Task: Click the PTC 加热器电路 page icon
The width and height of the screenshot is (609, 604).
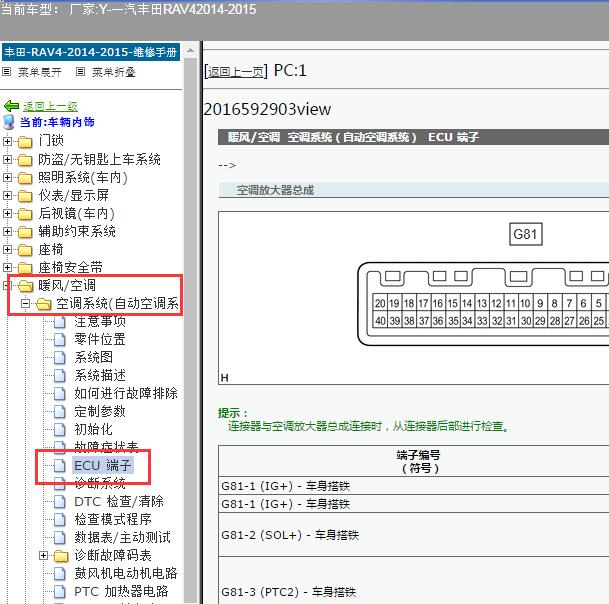Action: [x=59, y=592]
